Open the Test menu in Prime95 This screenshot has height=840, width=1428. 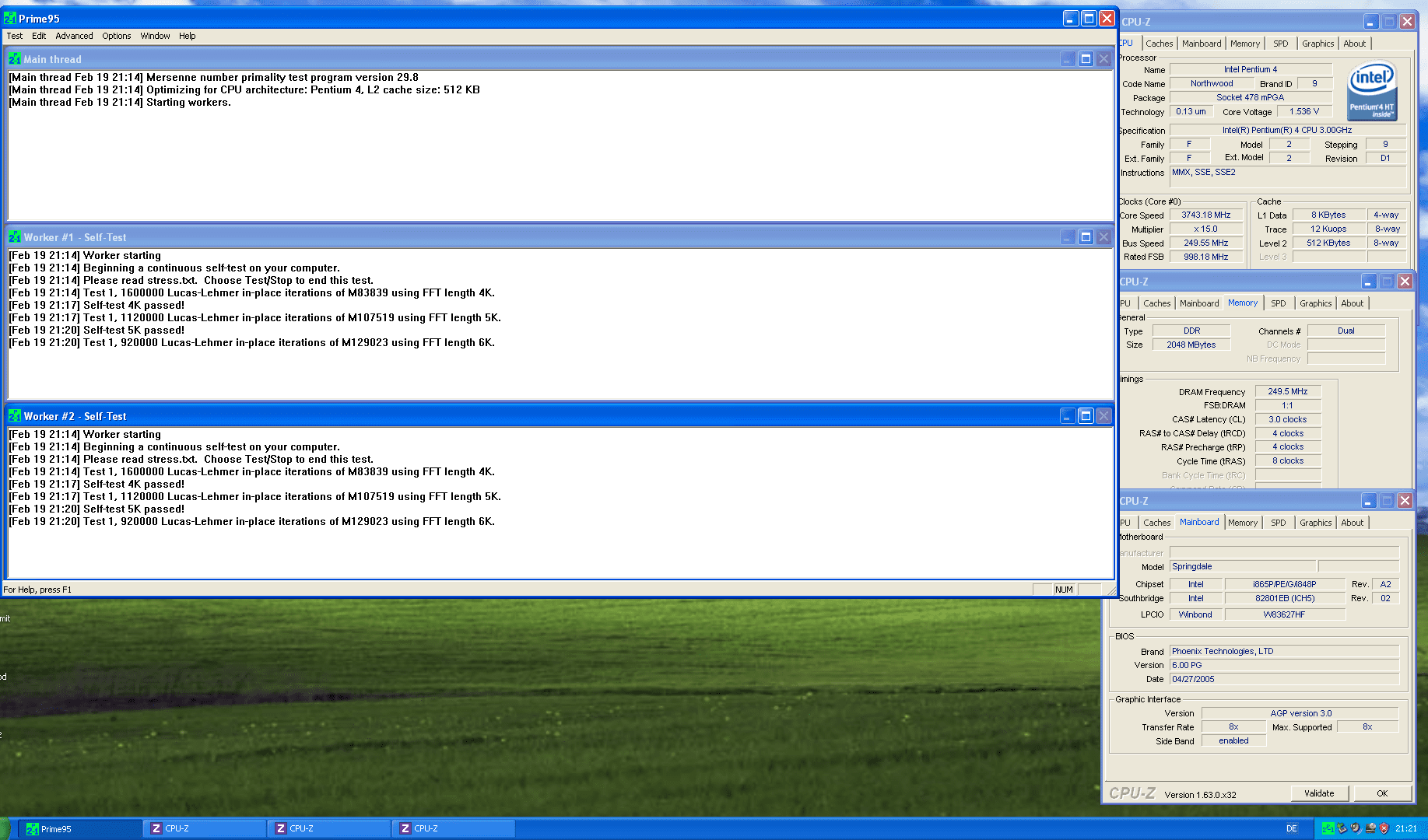click(x=15, y=36)
